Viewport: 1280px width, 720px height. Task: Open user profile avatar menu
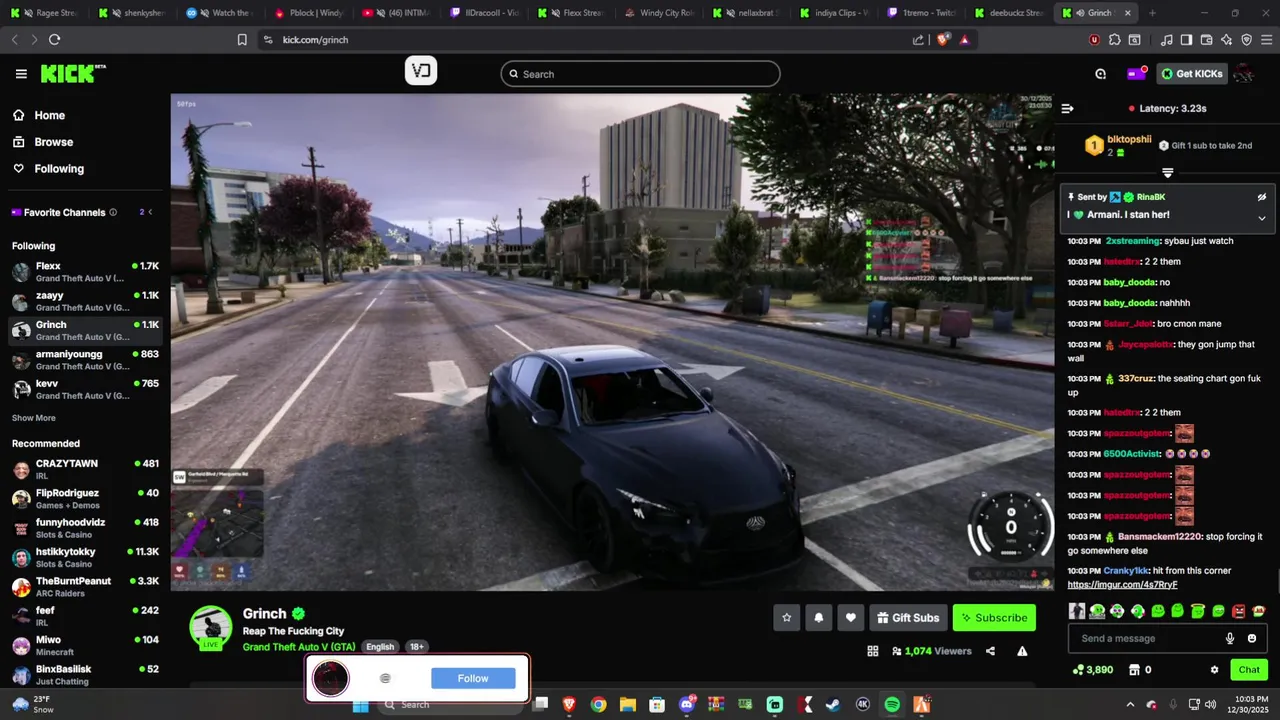[x=1244, y=74]
